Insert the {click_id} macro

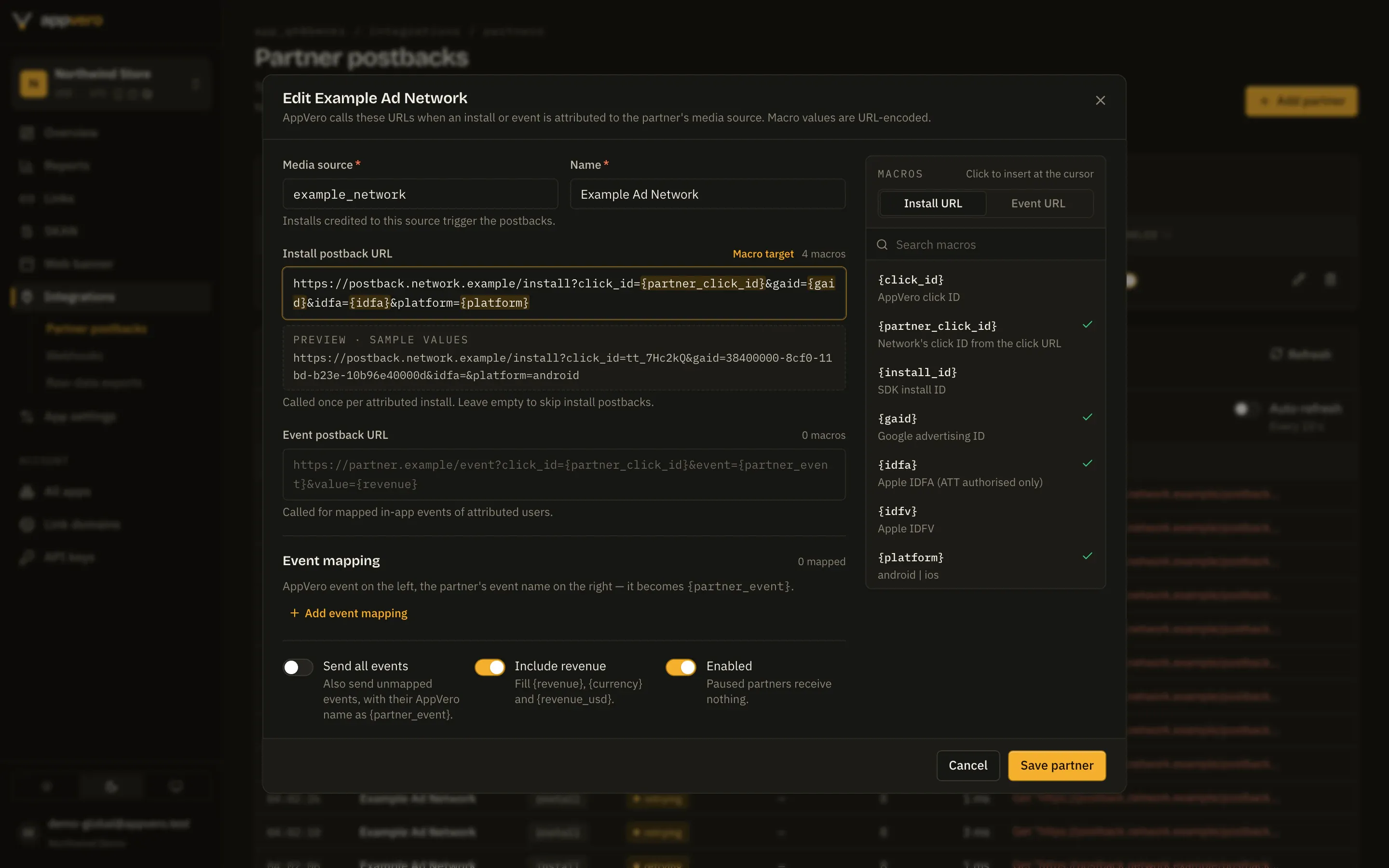(x=985, y=287)
